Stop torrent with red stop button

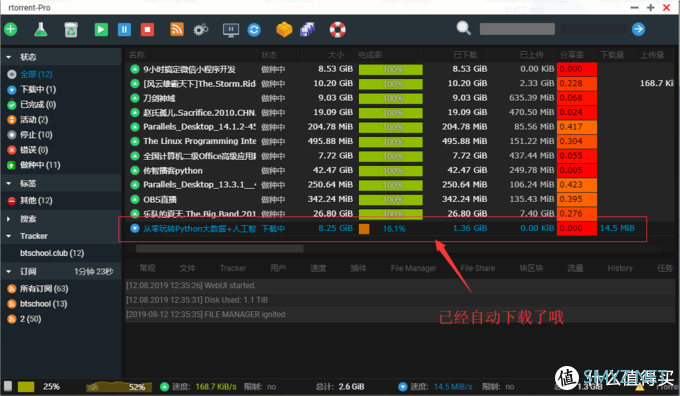[147, 29]
